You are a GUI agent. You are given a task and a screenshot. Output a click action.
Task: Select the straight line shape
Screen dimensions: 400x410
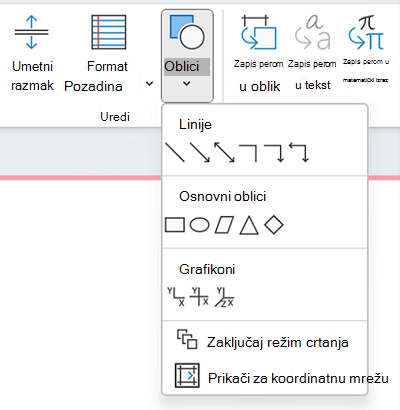(175, 152)
